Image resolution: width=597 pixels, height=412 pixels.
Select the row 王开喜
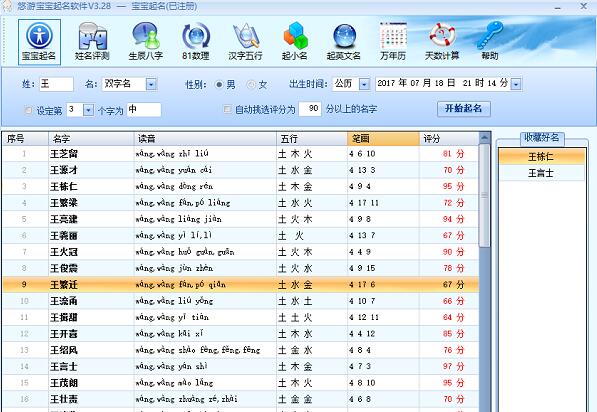coord(241,334)
